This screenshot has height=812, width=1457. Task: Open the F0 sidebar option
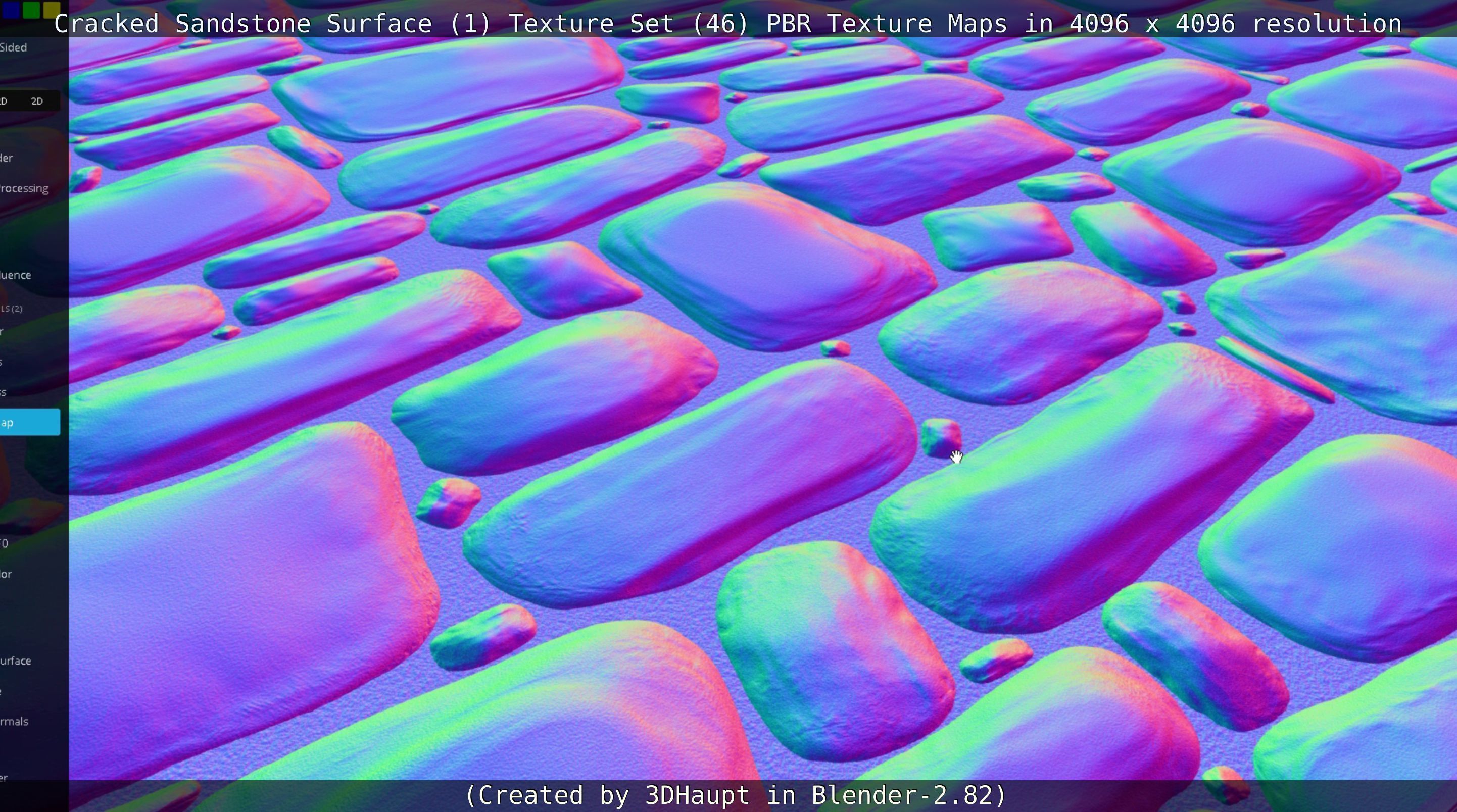coord(5,543)
